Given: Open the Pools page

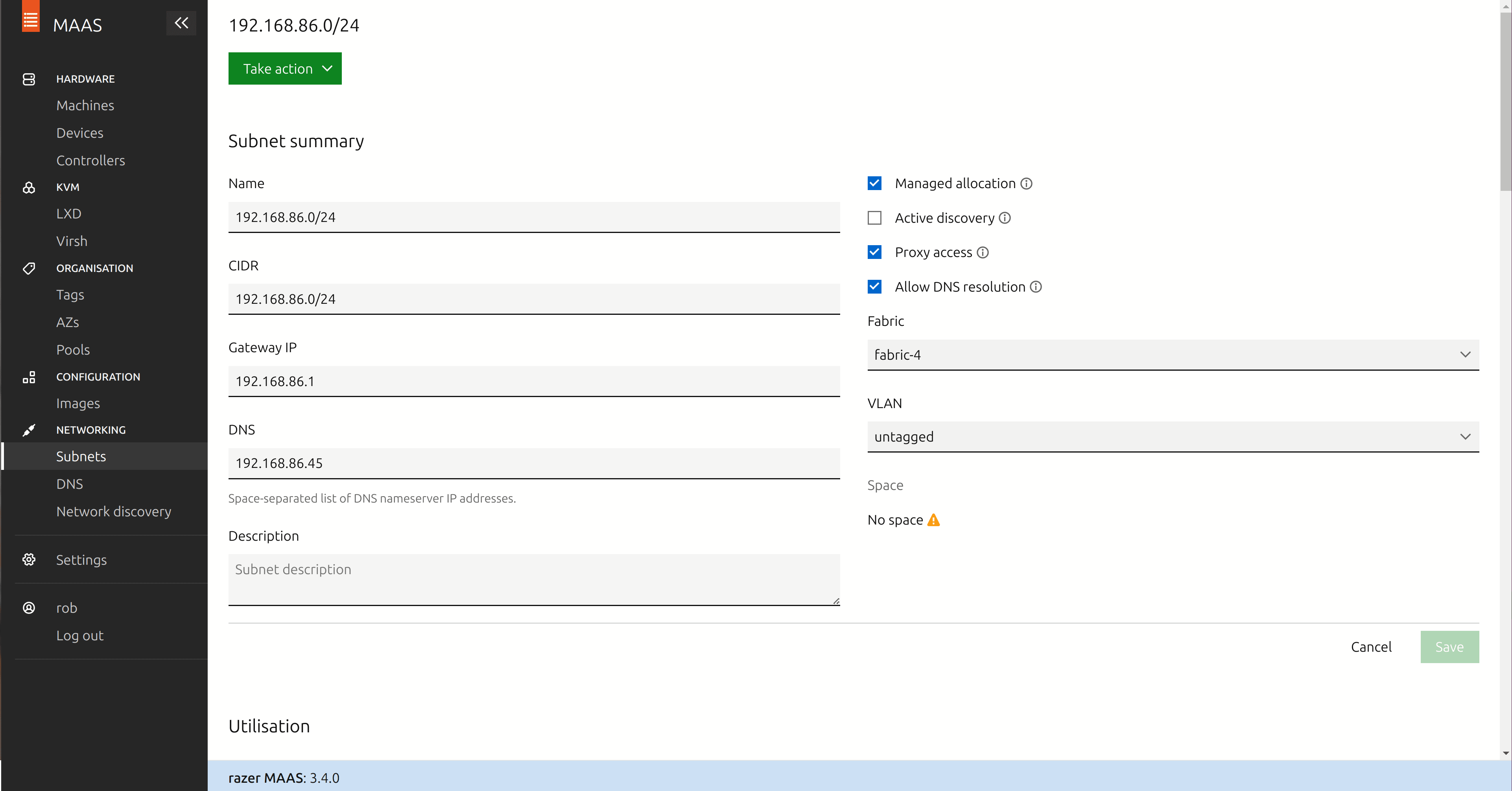Looking at the screenshot, I should (x=73, y=350).
